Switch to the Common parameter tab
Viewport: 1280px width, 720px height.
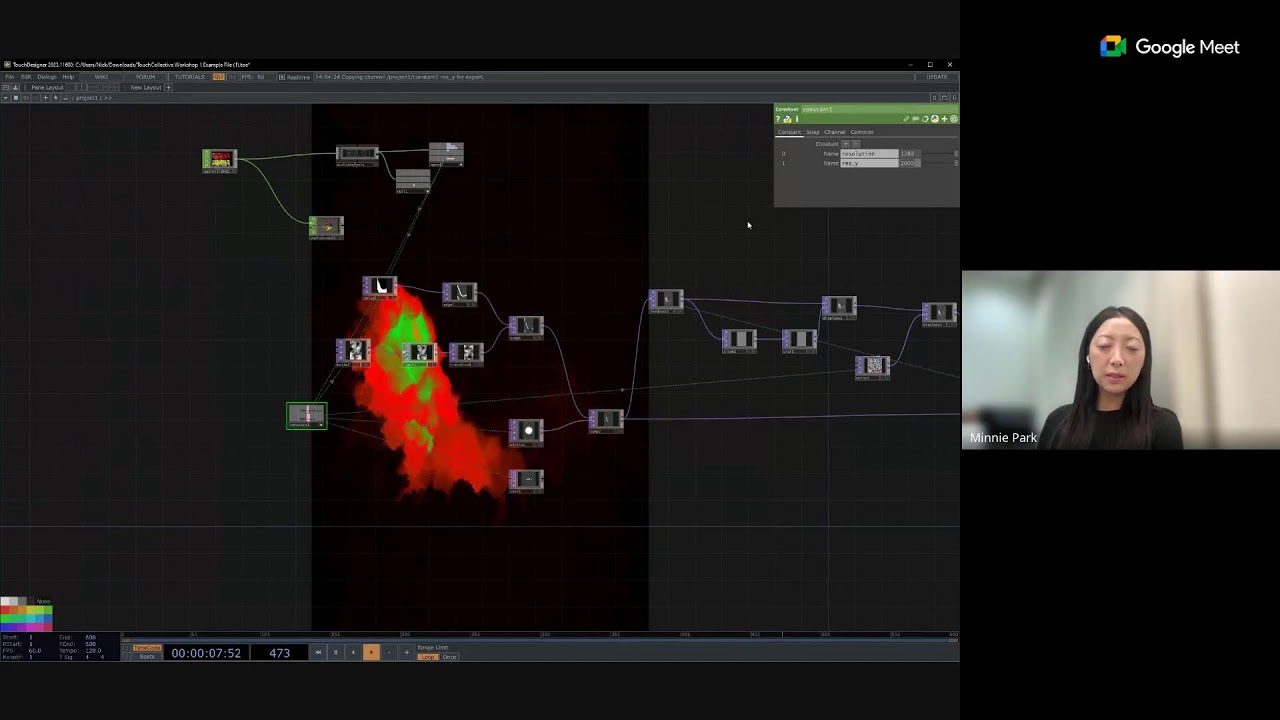click(862, 132)
